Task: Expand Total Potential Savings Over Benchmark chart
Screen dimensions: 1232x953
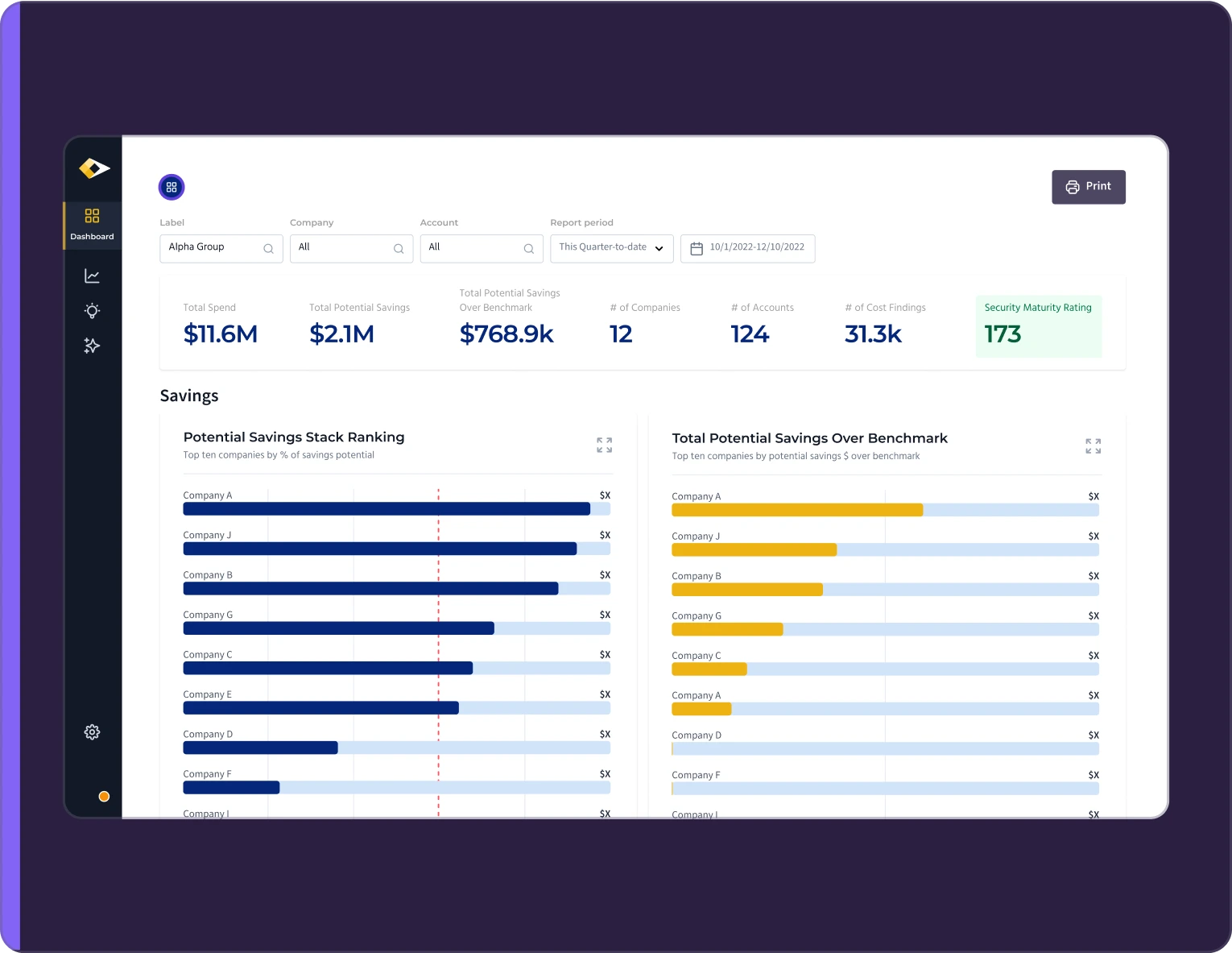Action: pos(1093,445)
